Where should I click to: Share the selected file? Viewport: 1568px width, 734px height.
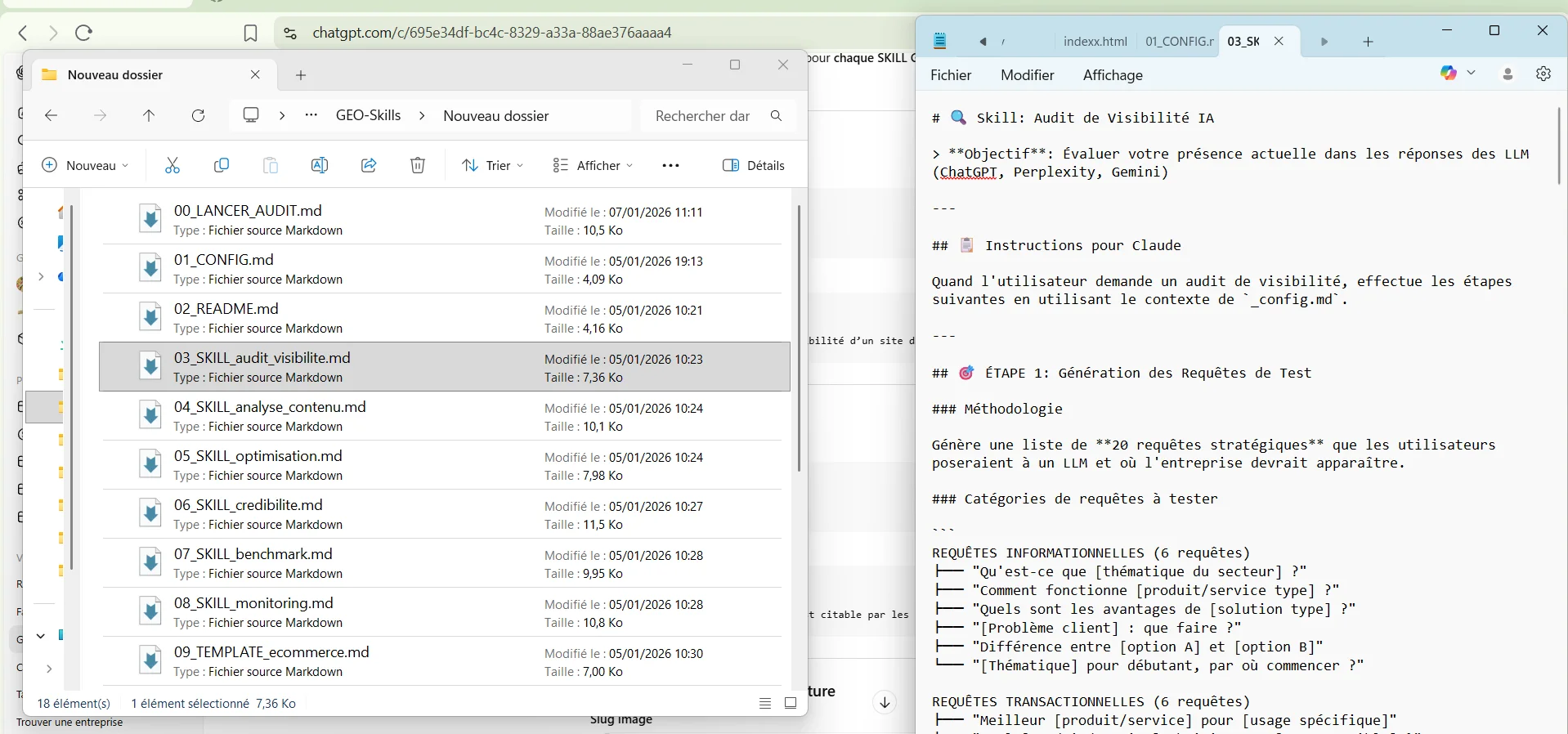369,165
